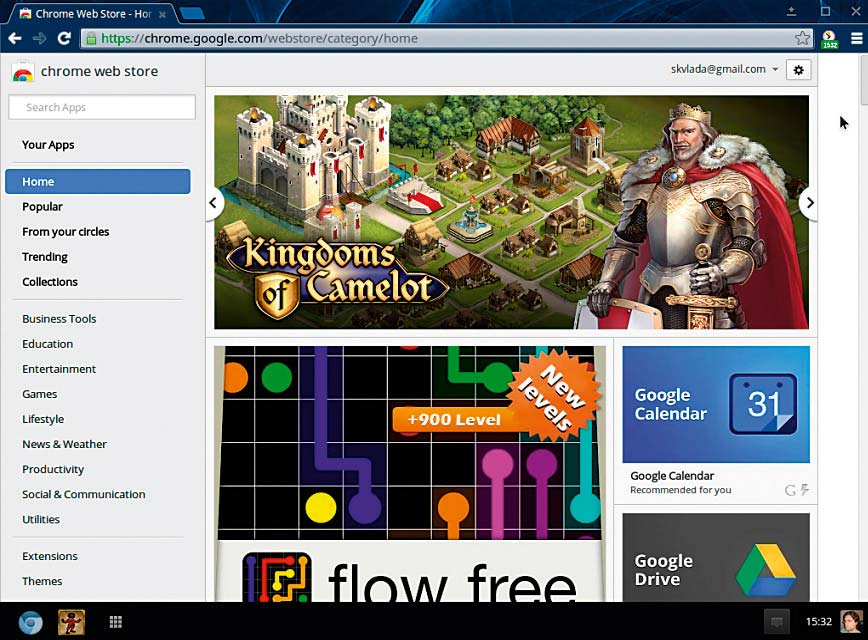Open the notification tray icon on the shelf
Viewport: 868px width, 640px height.
777,622
